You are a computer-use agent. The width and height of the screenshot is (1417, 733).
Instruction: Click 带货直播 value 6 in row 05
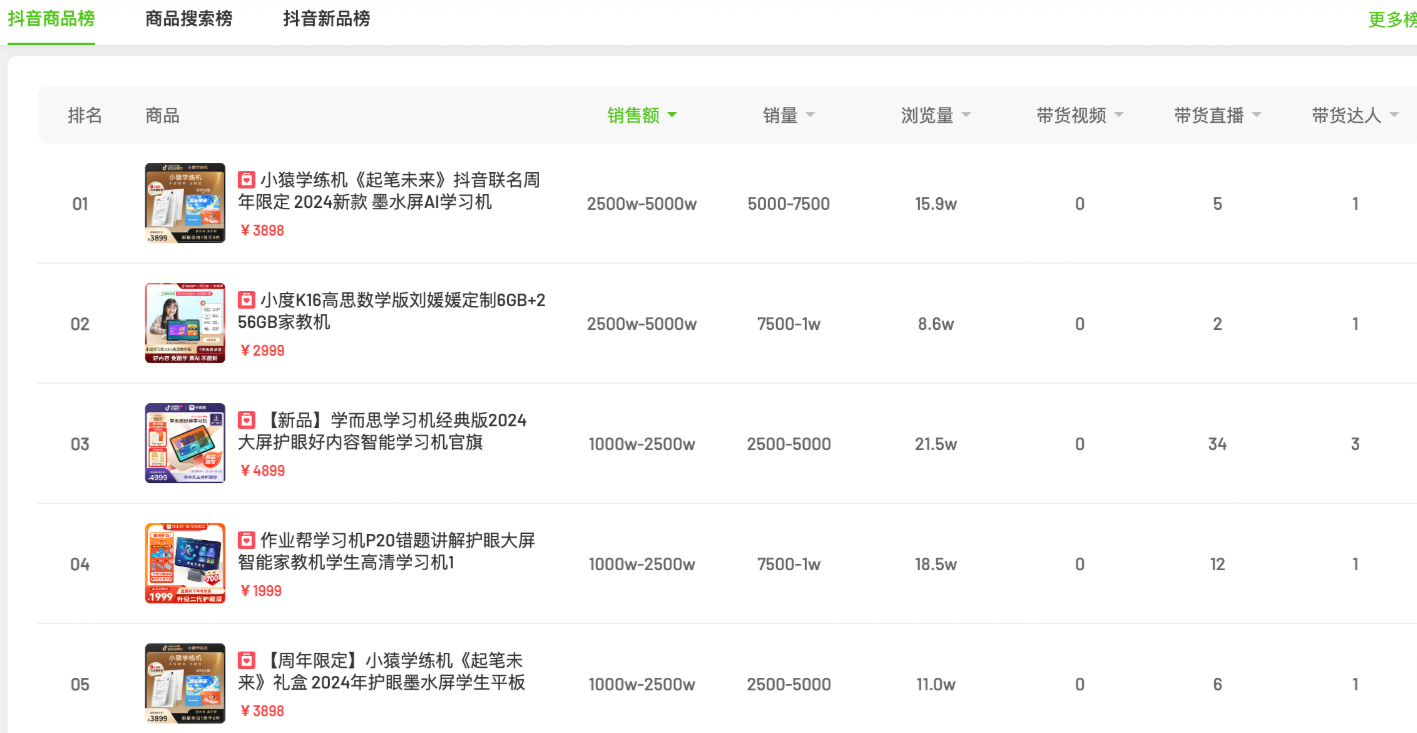tap(1217, 684)
